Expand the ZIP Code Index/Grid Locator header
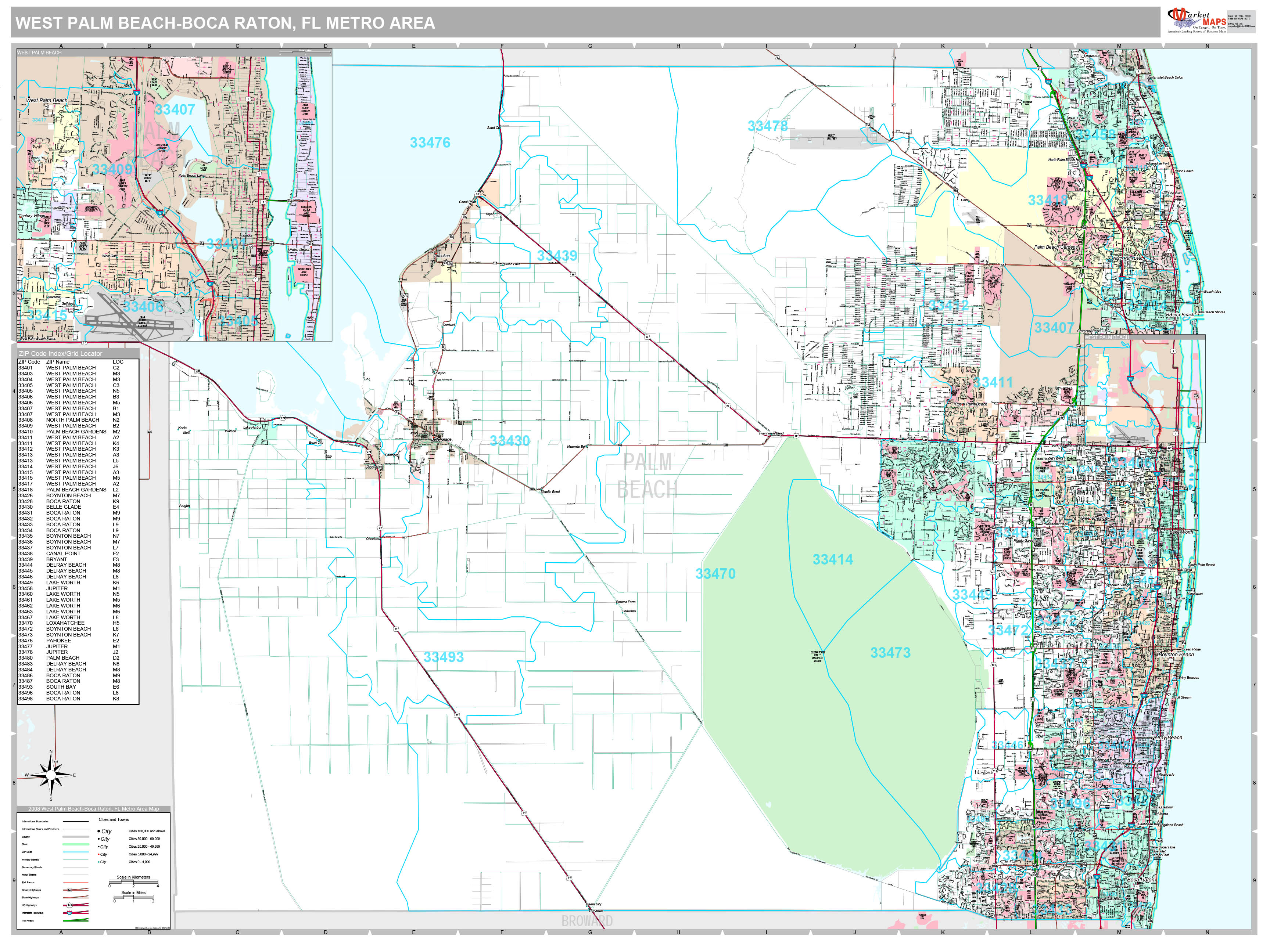Screen dimensions: 1270x952 (x=61, y=353)
